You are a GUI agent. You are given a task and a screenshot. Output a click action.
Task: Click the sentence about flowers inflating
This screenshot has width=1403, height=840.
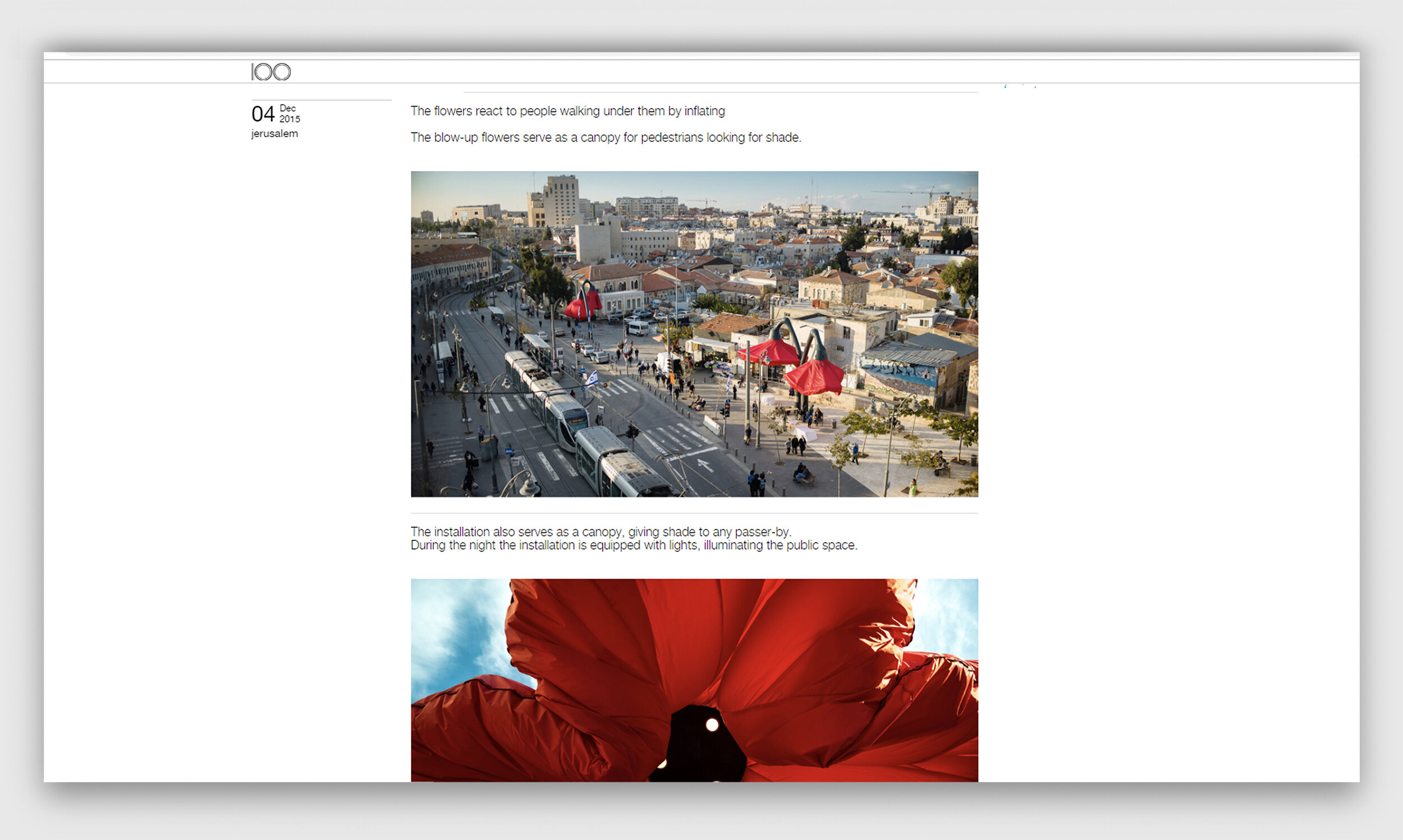567,111
